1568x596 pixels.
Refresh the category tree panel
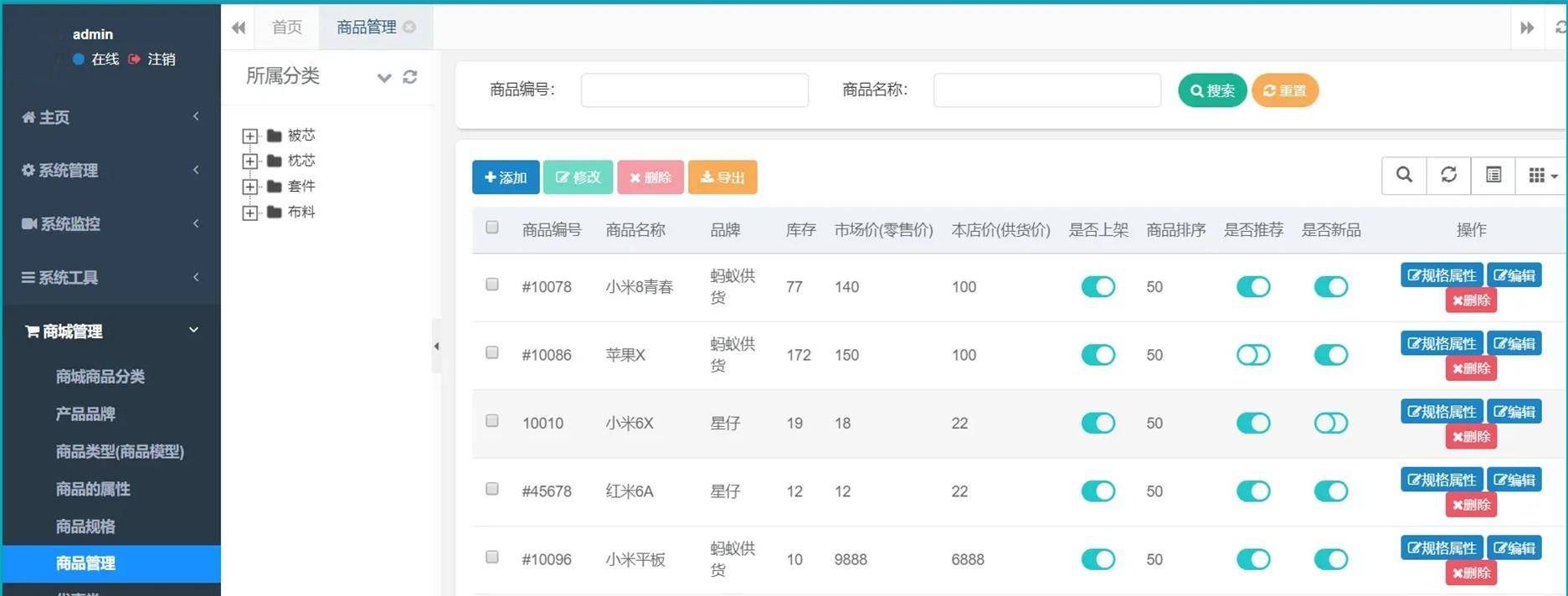410,77
